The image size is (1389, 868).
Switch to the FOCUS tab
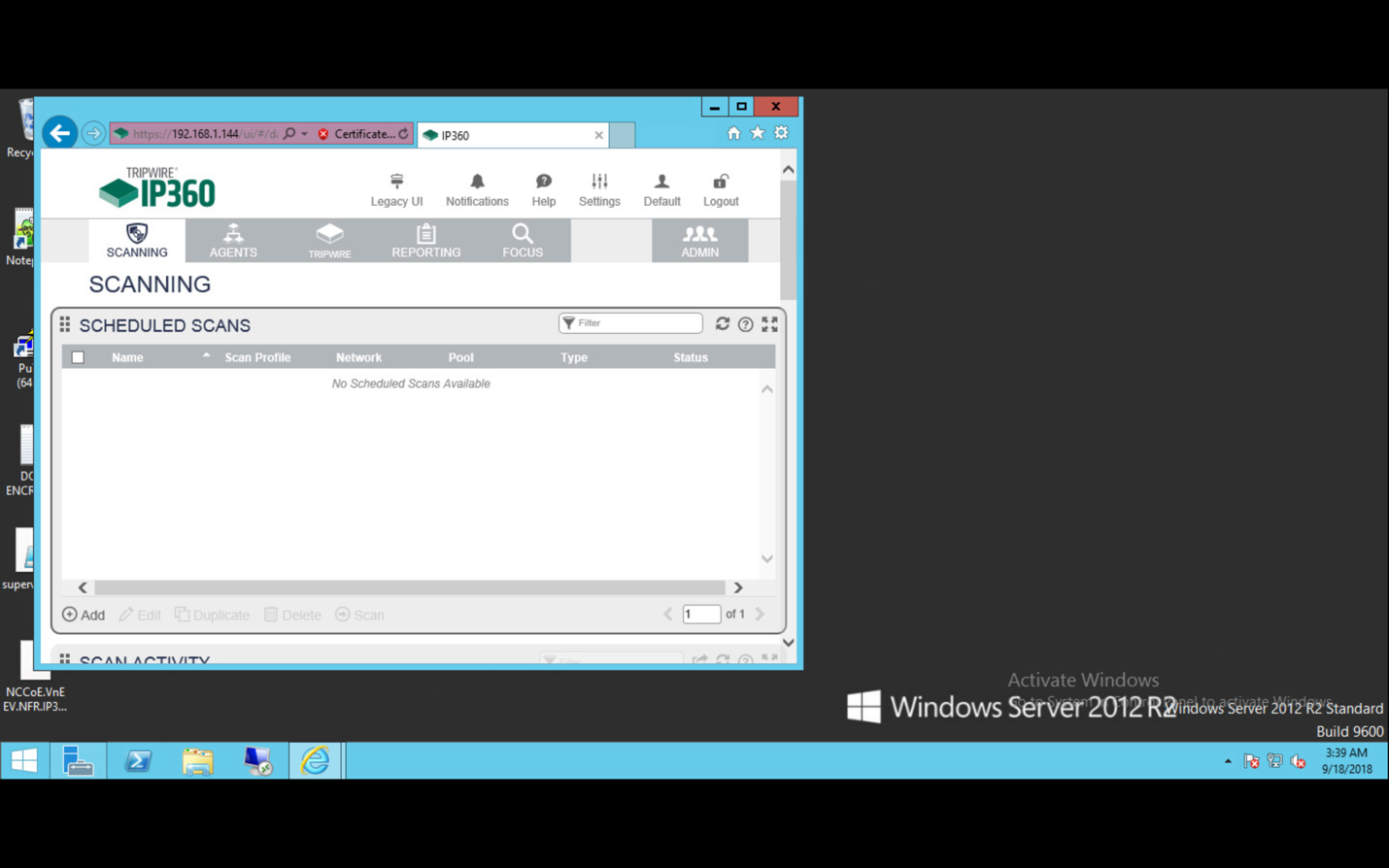[x=522, y=241]
